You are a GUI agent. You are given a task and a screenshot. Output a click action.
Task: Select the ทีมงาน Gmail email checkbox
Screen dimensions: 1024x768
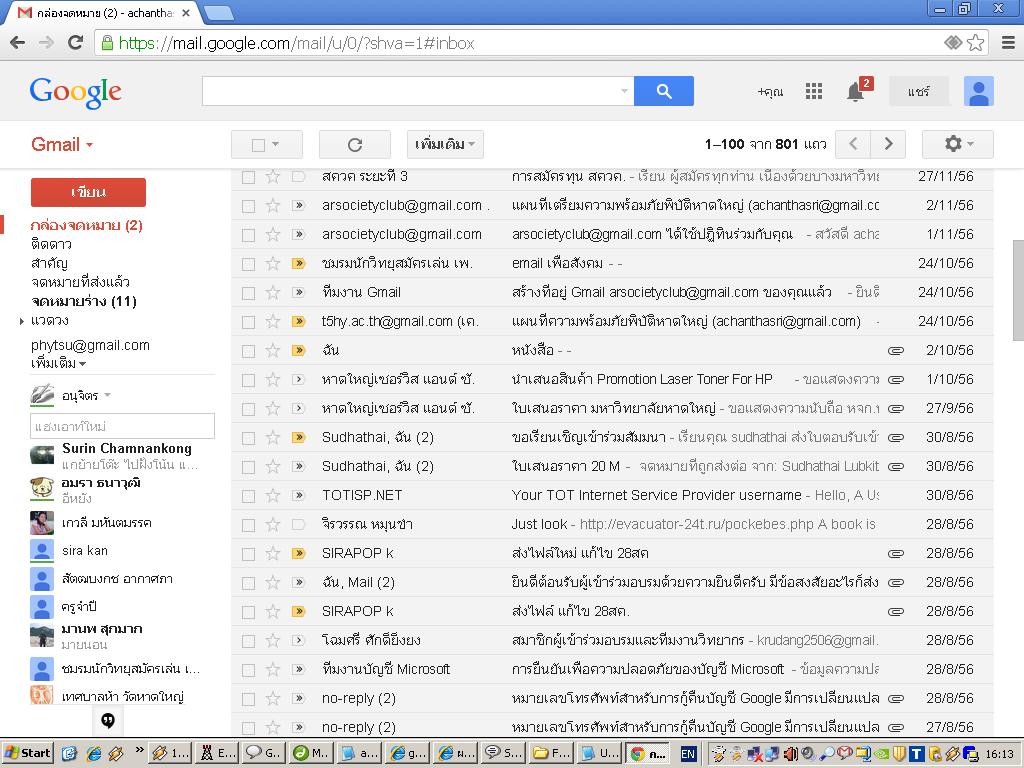248,293
